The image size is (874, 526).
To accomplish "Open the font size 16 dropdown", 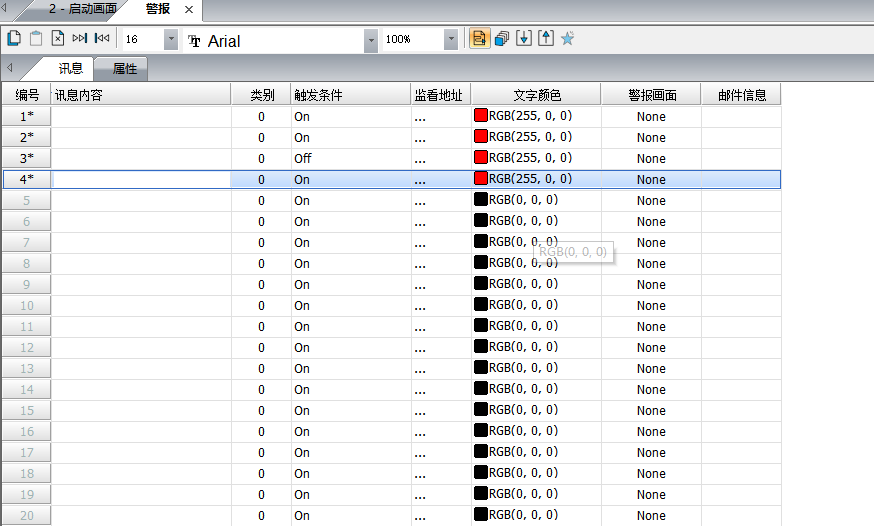I will click(170, 40).
